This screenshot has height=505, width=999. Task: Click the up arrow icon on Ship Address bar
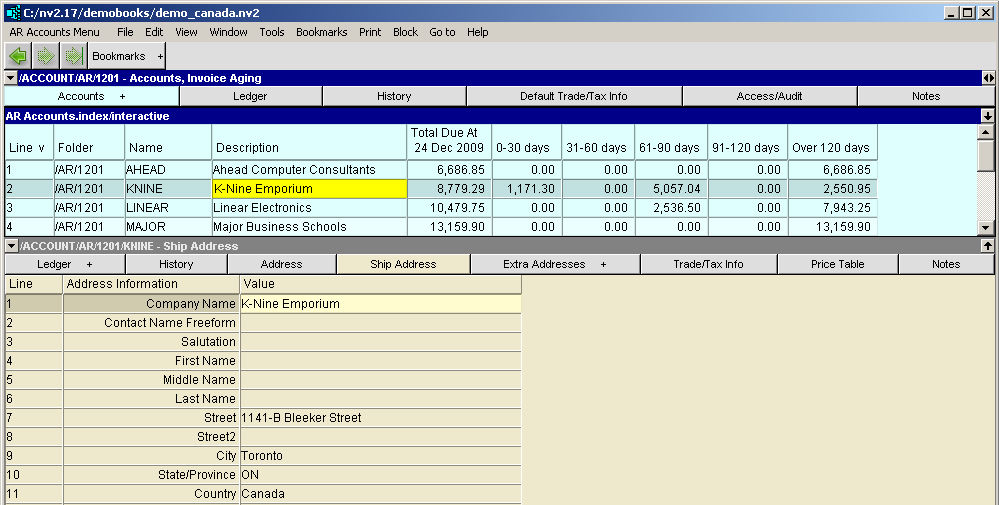coord(988,245)
